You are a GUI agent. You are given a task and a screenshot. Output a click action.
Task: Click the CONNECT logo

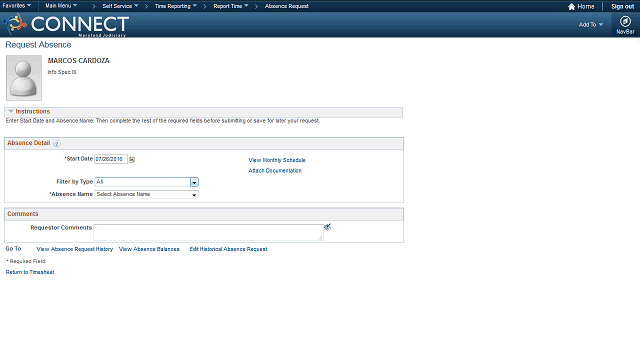tap(67, 24)
